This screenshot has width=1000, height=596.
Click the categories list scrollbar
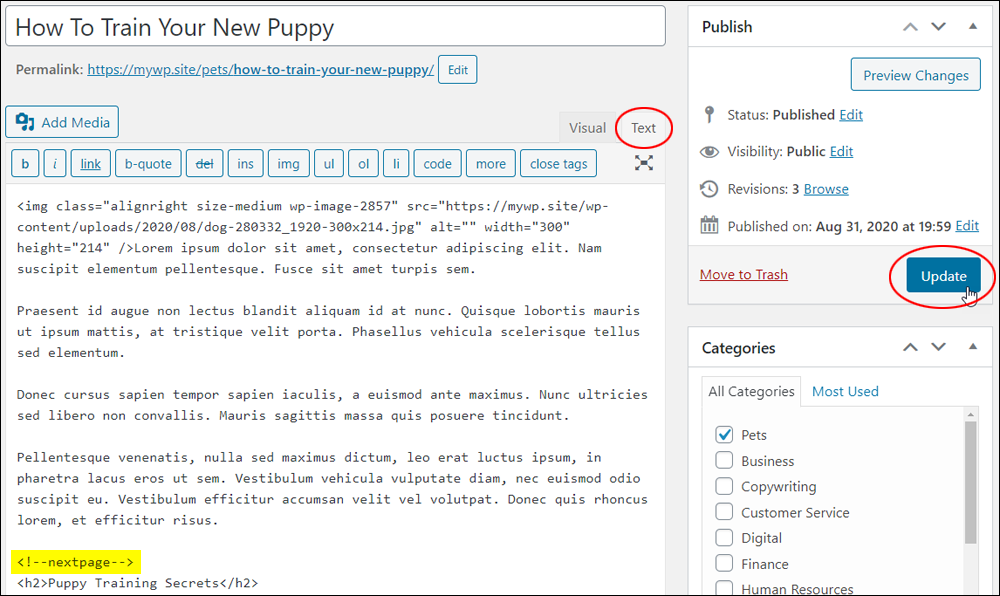click(971, 482)
